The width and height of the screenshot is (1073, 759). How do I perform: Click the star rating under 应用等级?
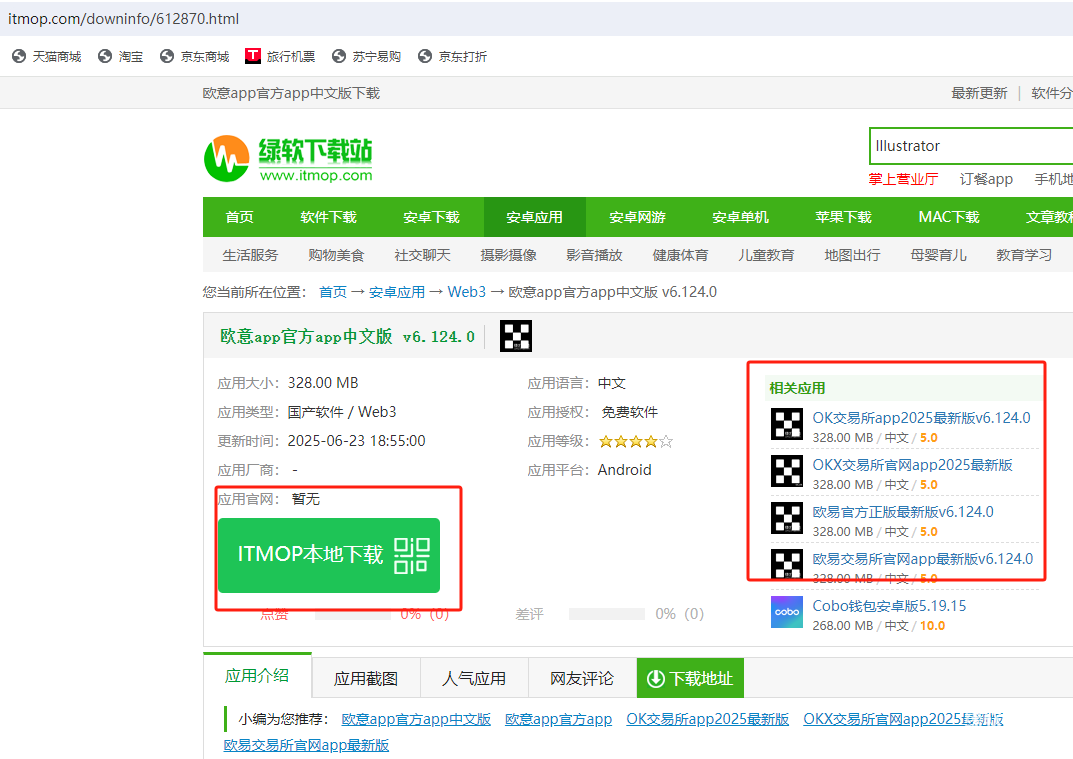point(635,441)
